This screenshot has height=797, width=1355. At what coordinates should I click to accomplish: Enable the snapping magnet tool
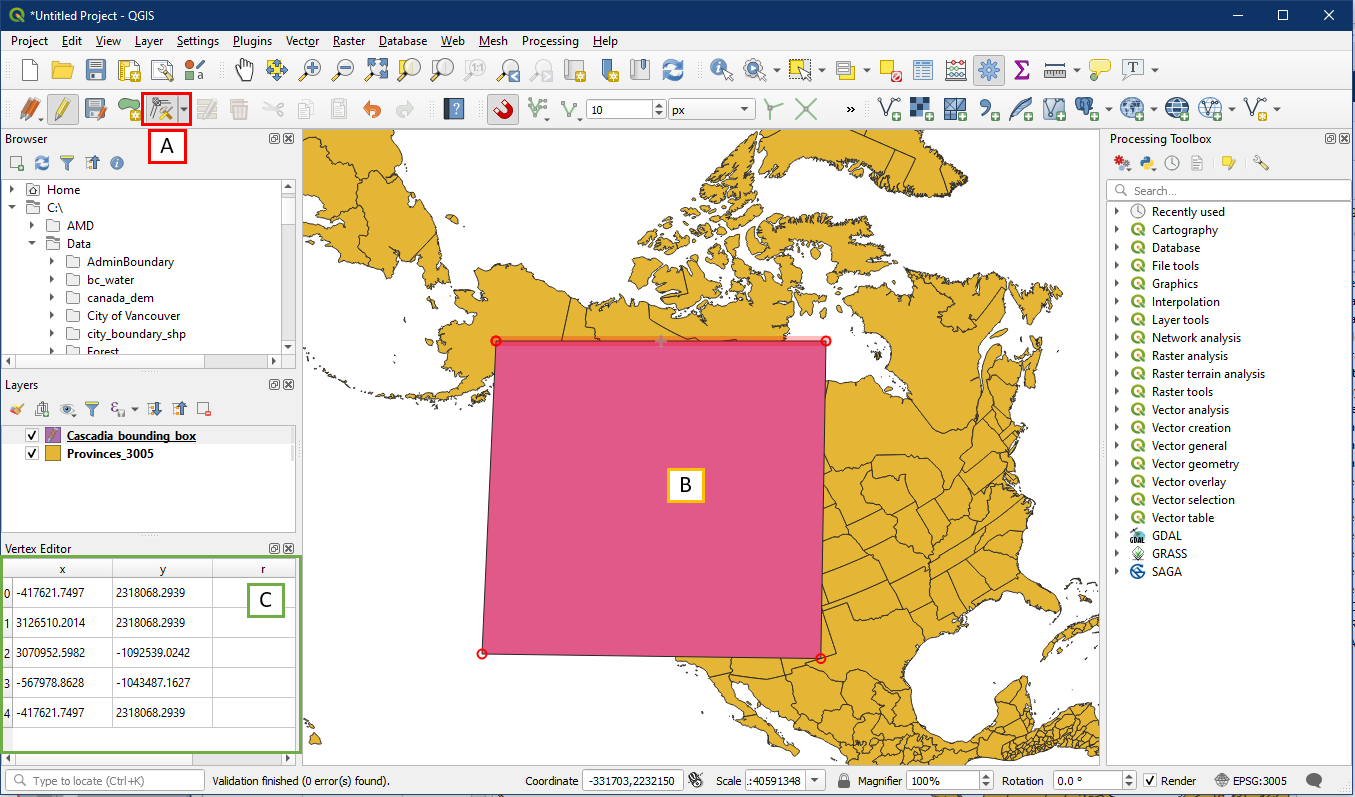[x=503, y=109]
